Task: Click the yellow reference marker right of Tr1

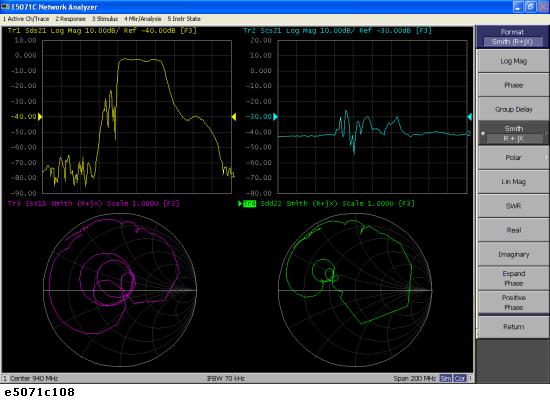Action: coord(234,117)
